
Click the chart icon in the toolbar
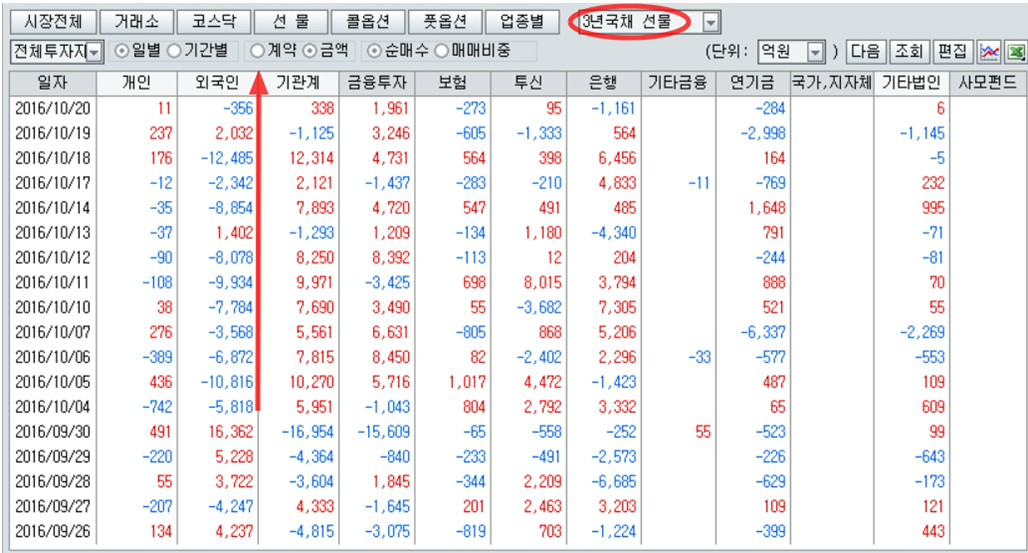[x=989, y=51]
